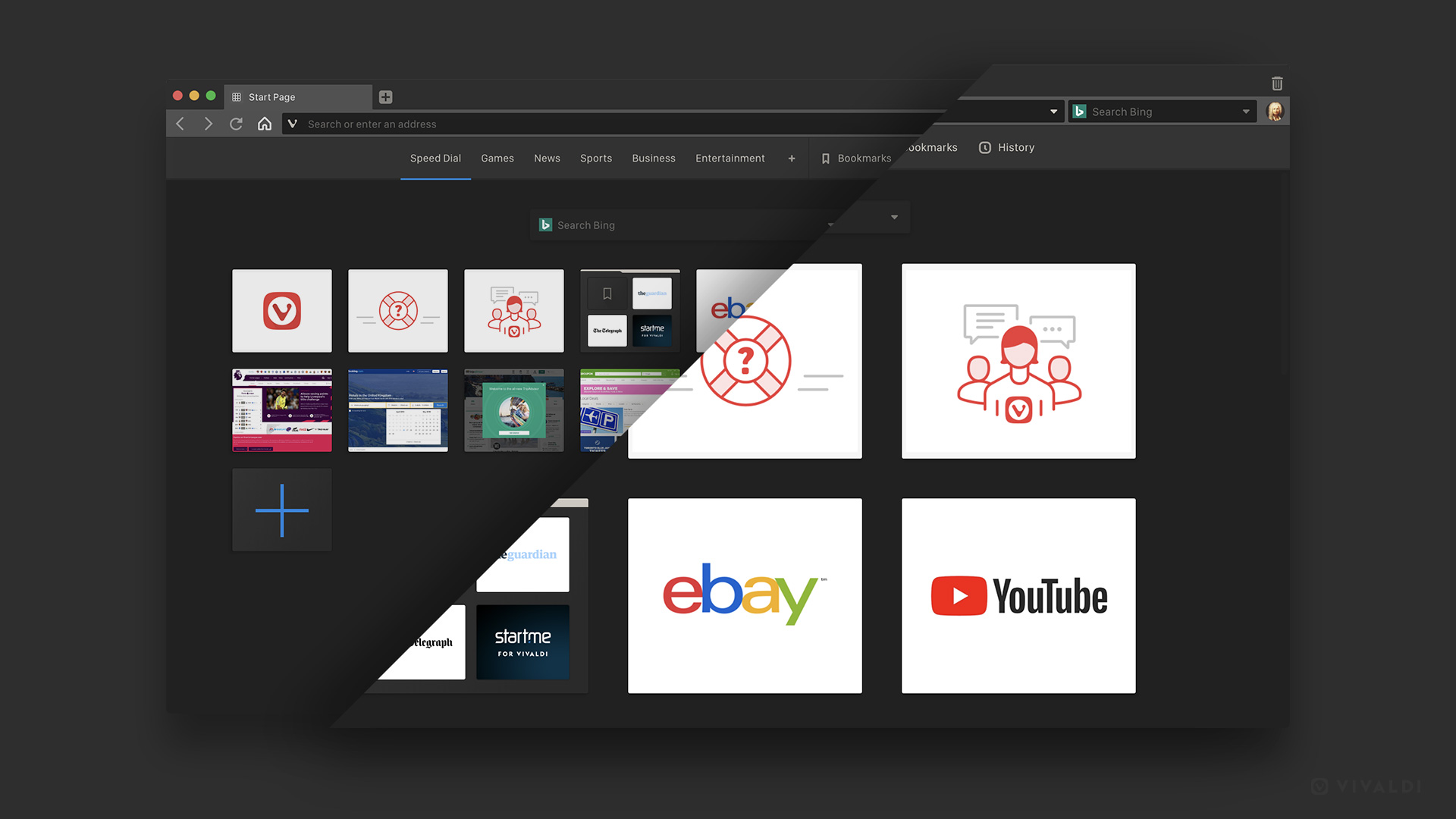Click the History panel icon
The height and width of the screenshot is (819, 1456).
click(x=984, y=147)
